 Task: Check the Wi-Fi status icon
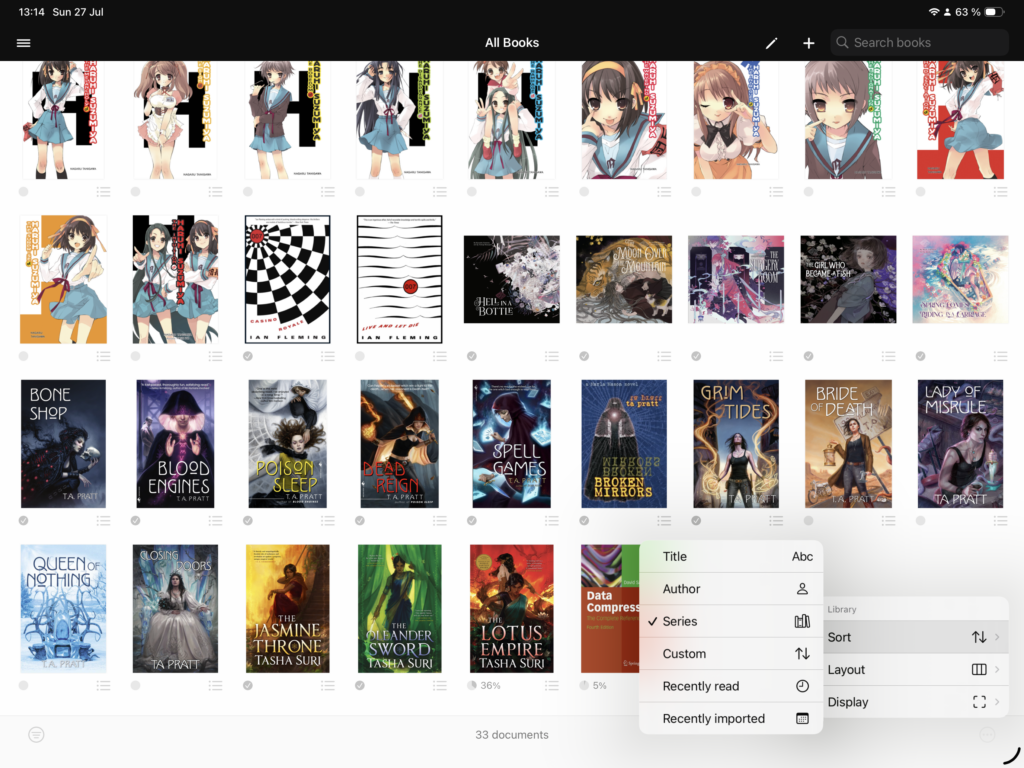934,12
